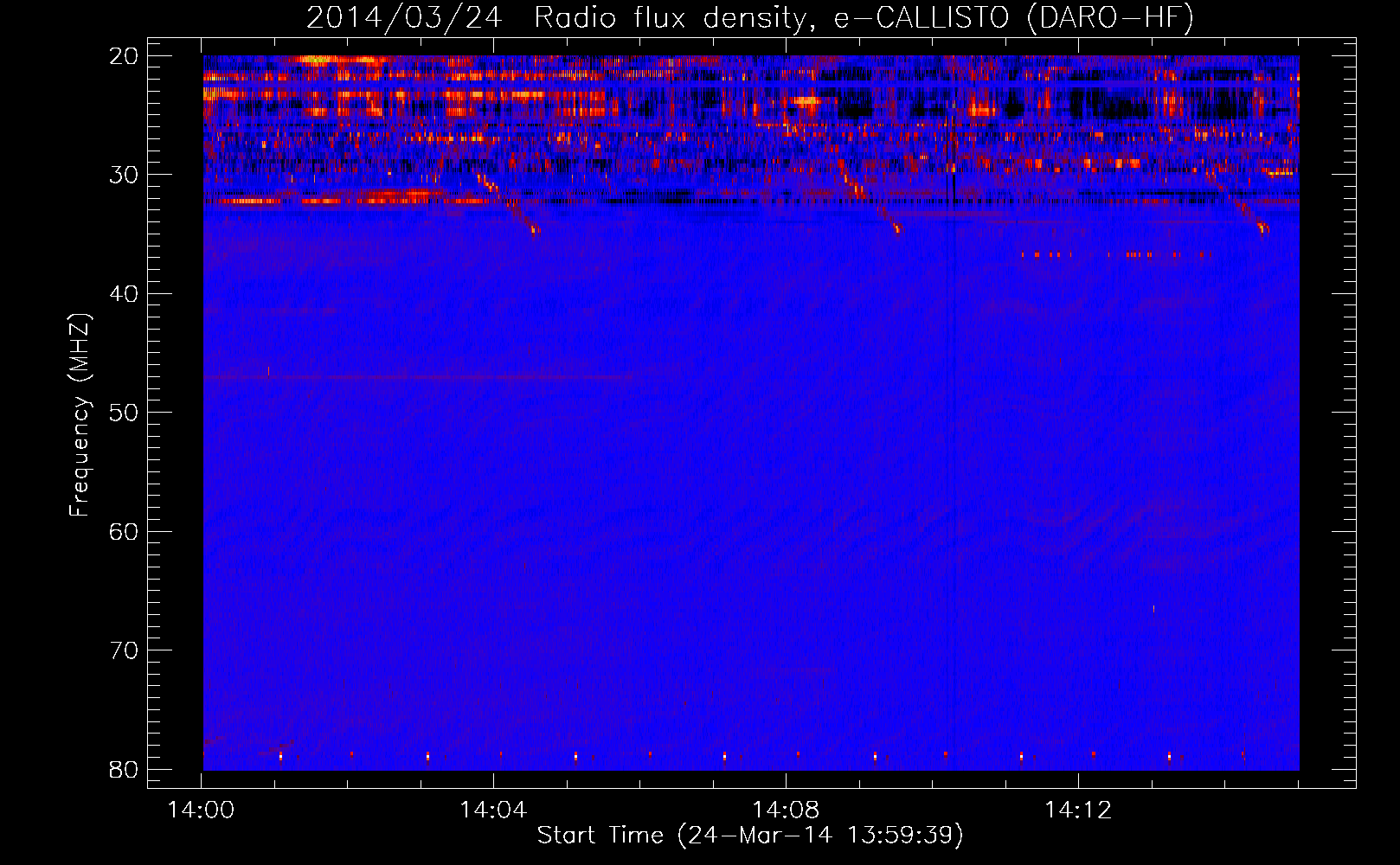Click the 14:00 time tick label
Image resolution: width=1400 pixels, height=865 pixels.
(202, 811)
